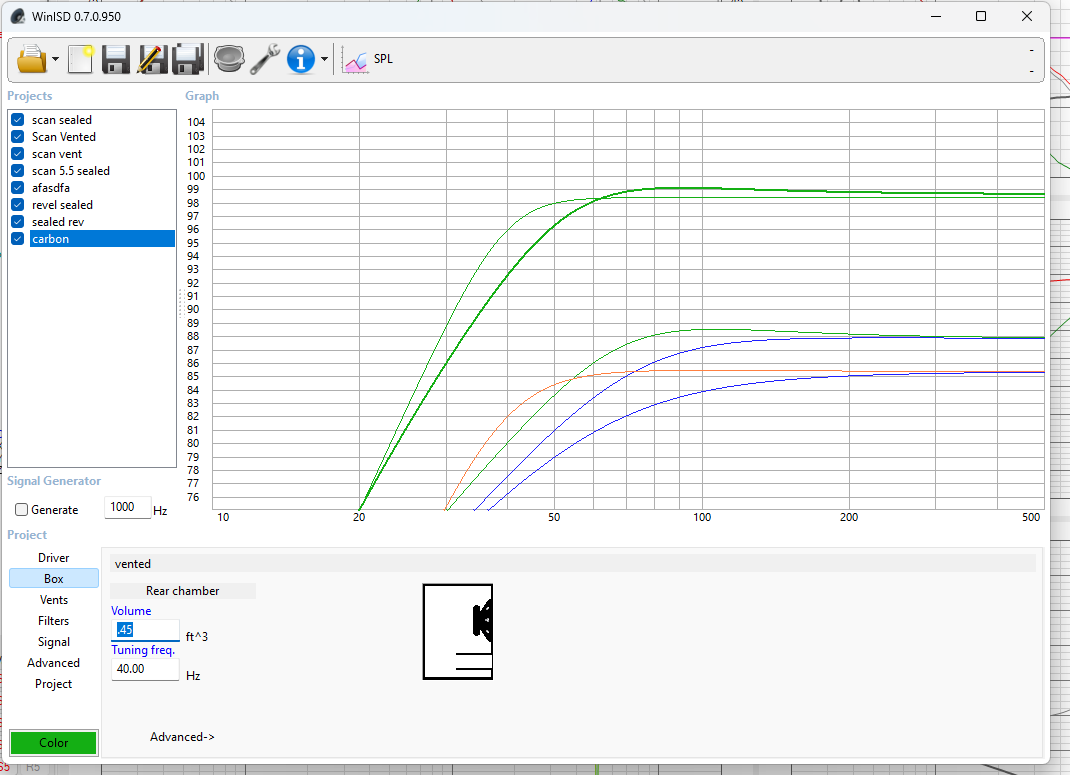Viewport: 1070px width, 775px height.
Task: Toggle the scan 5.5 sealed checkbox
Action: pos(18,171)
